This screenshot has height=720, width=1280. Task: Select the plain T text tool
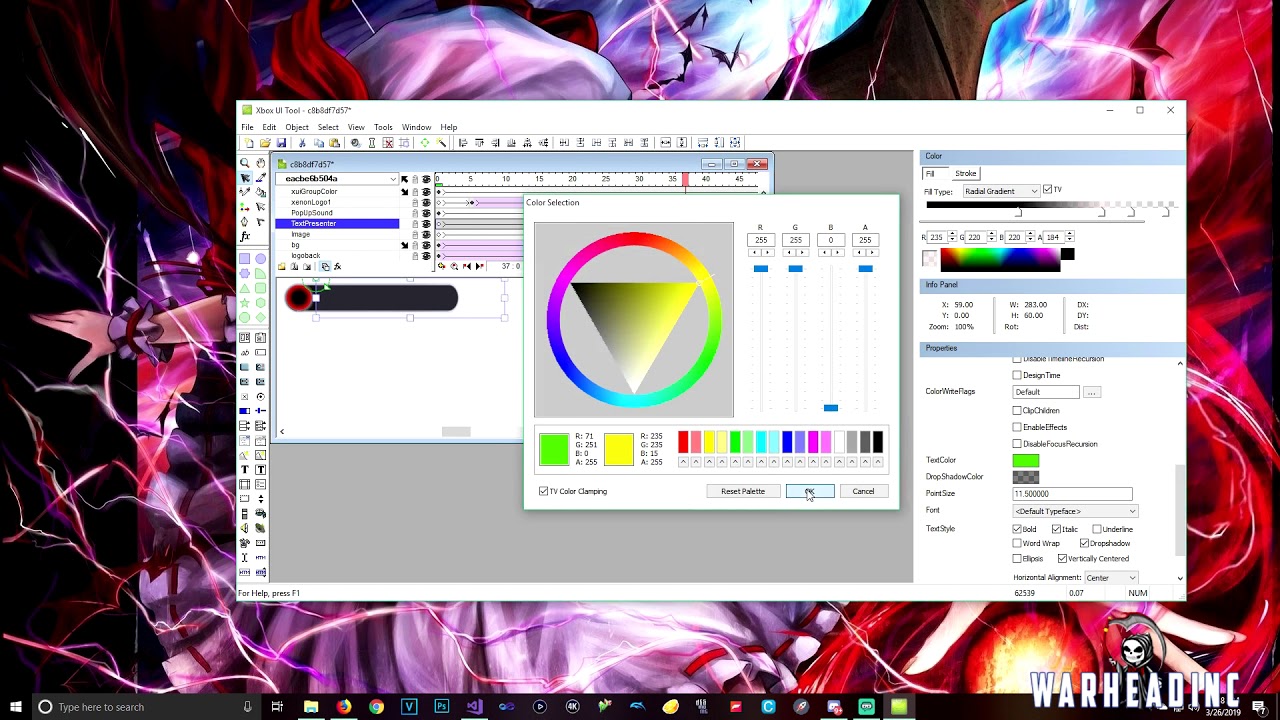245,470
